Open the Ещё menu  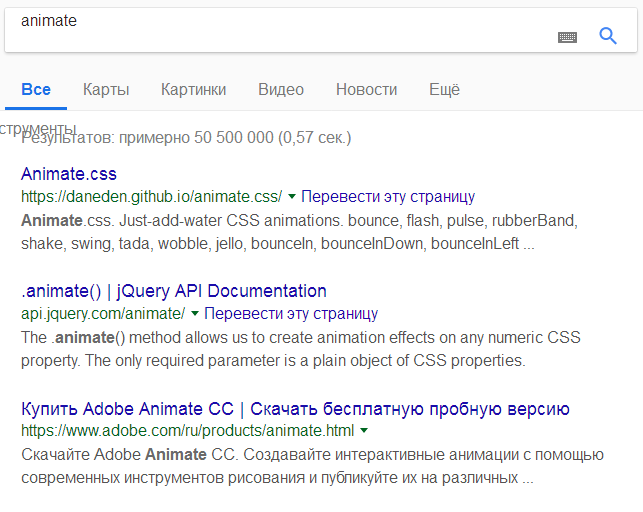coord(444,90)
